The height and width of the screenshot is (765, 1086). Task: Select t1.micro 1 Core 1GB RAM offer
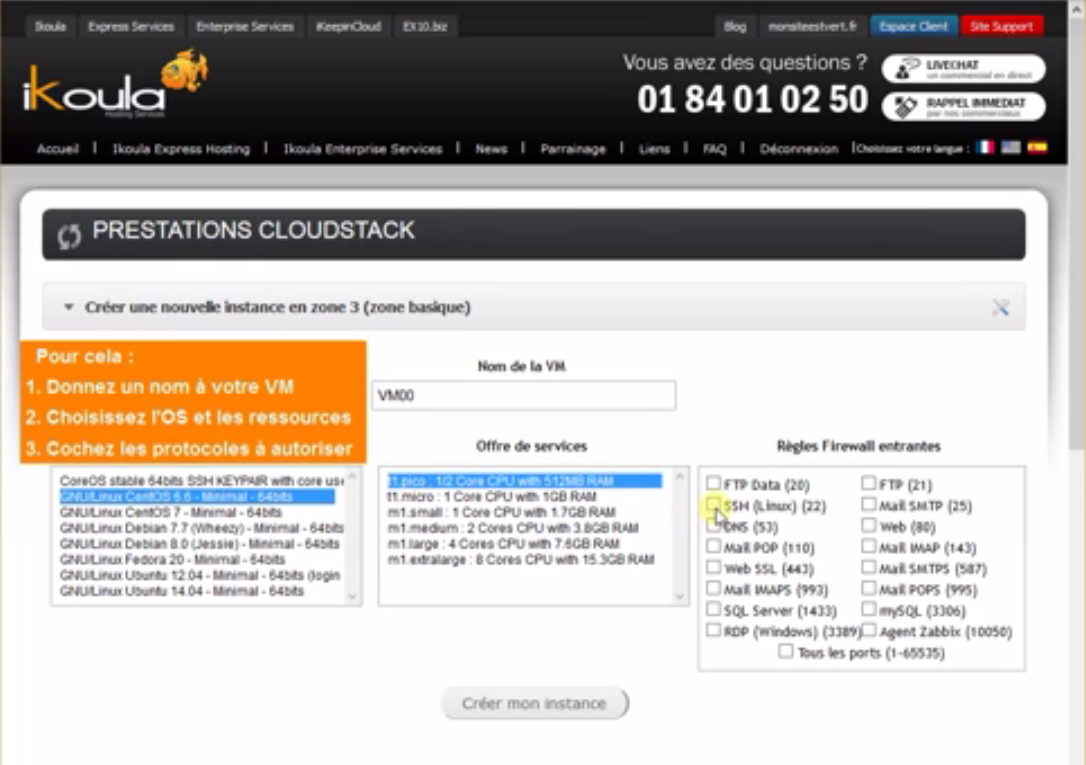point(492,496)
